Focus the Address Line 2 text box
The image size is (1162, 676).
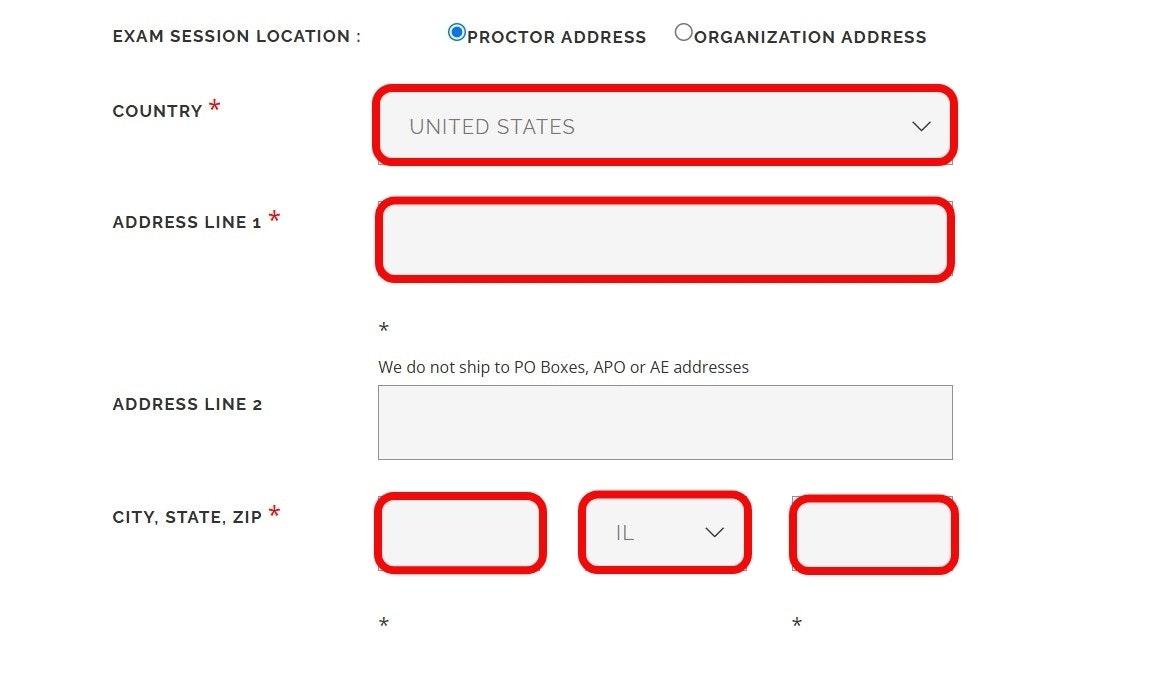click(x=664, y=422)
